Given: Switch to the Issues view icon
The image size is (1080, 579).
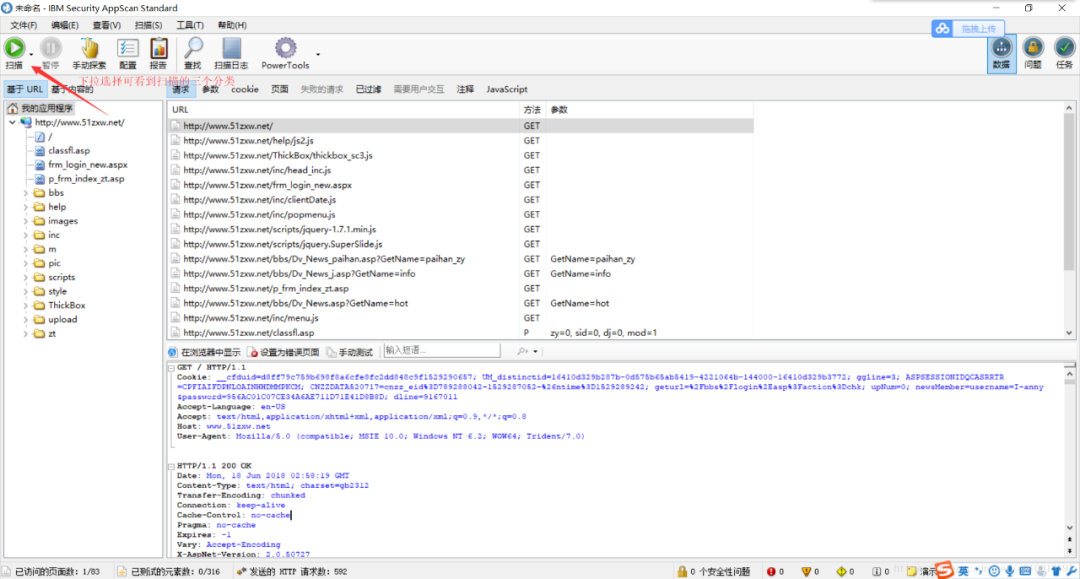Looking at the screenshot, I should click(1032, 53).
